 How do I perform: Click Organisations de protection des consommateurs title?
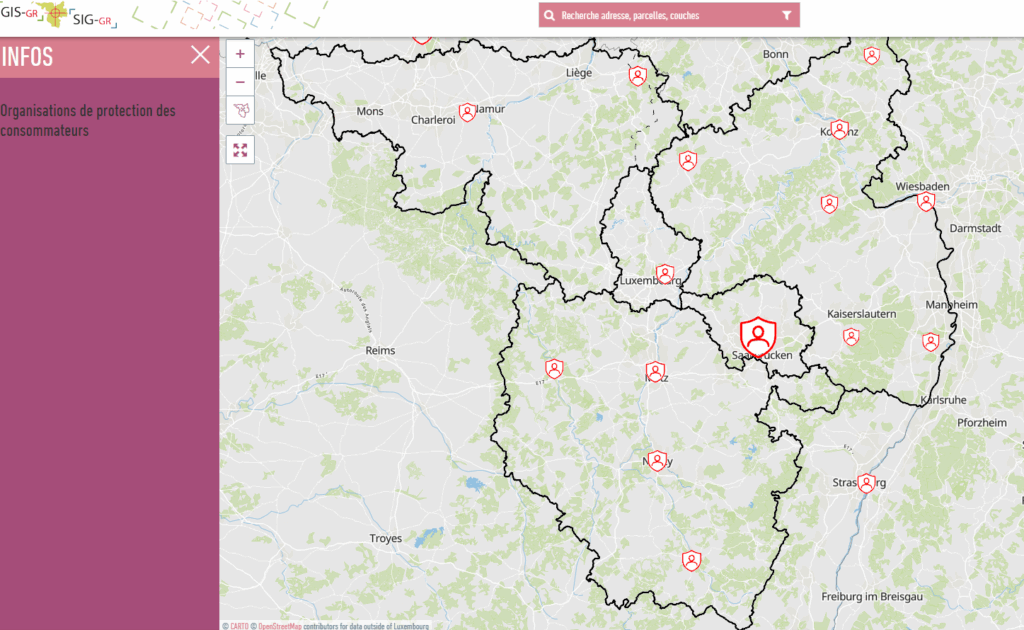pyautogui.click(x=88, y=120)
